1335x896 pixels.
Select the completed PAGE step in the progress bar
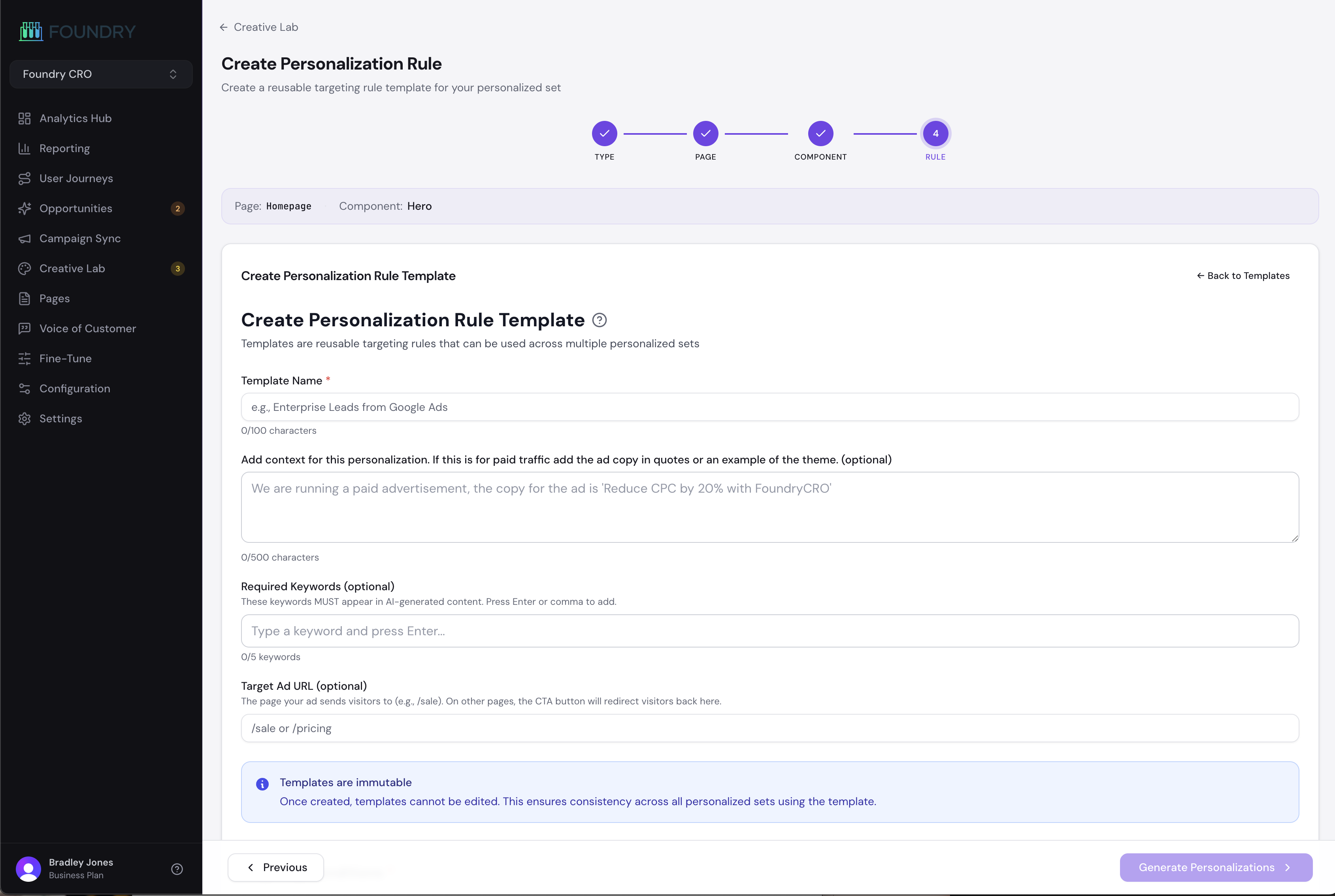coord(706,133)
